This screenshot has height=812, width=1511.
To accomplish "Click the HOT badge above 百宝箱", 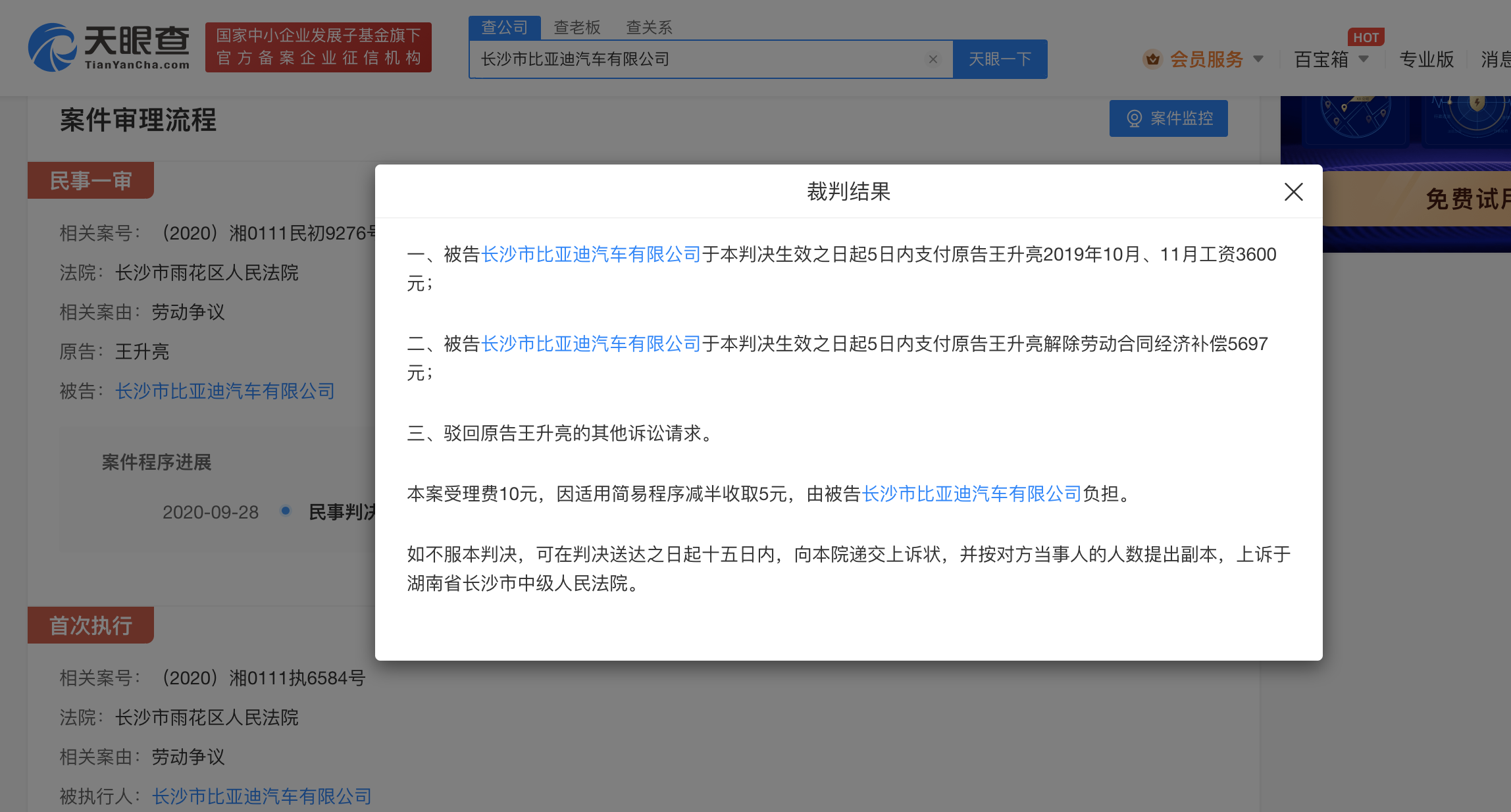I will 1366,38.
